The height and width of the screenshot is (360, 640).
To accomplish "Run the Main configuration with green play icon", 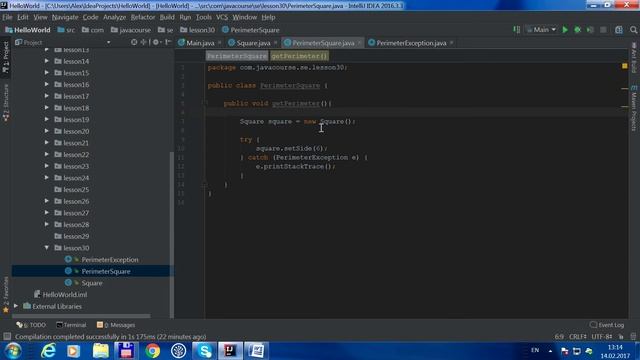I will point(565,30).
